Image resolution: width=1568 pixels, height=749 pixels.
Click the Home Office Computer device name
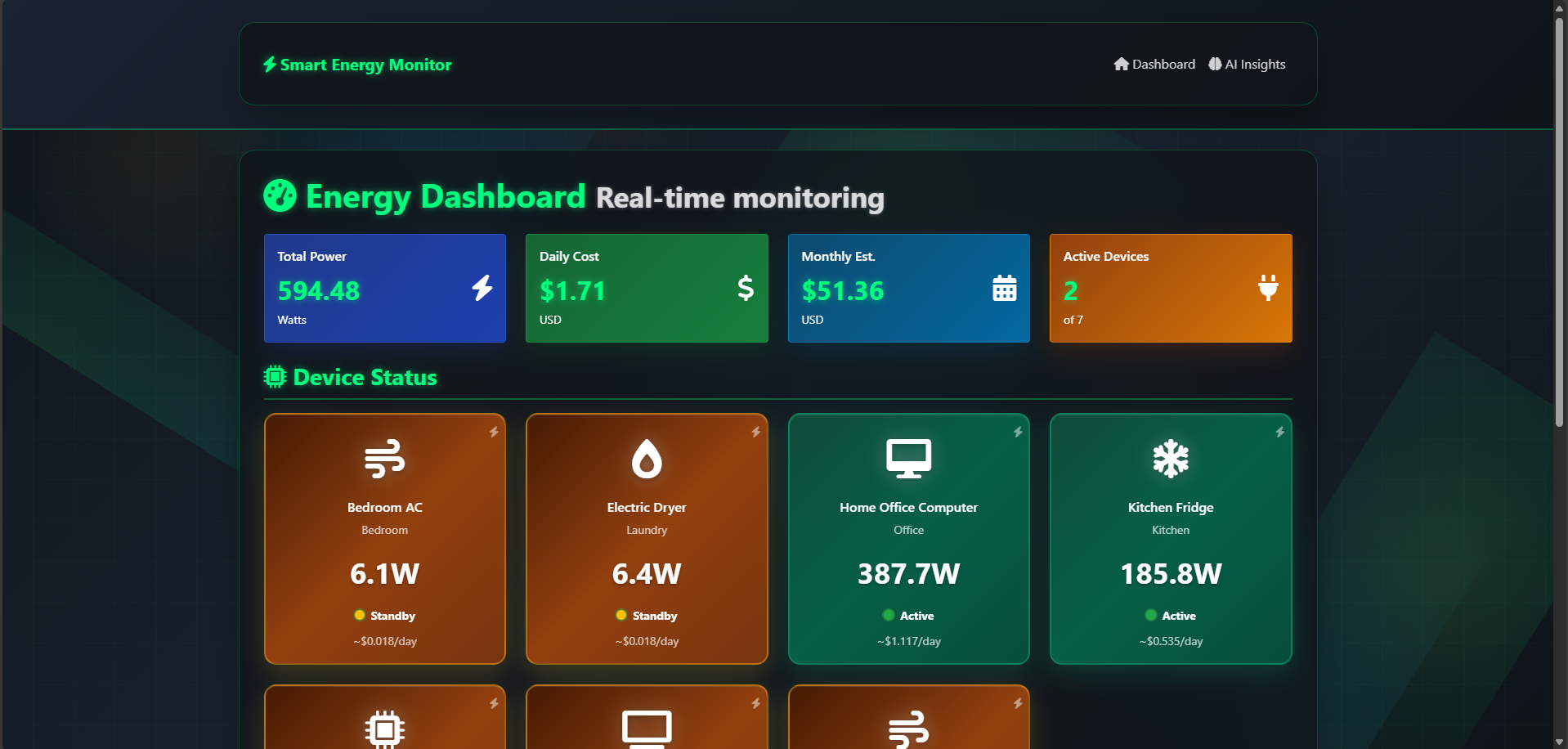pos(909,507)
